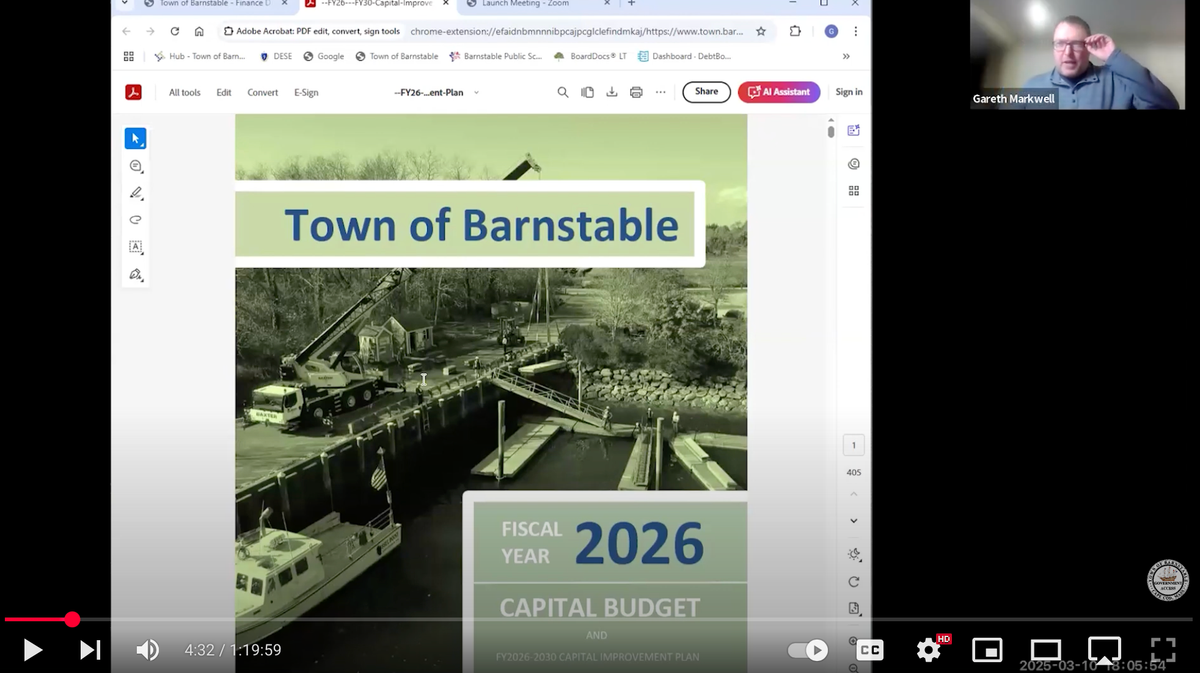Viewport: 1200px width, 673px height.
Task: Open the Convert menu in Acrobat
Action: 262,92
